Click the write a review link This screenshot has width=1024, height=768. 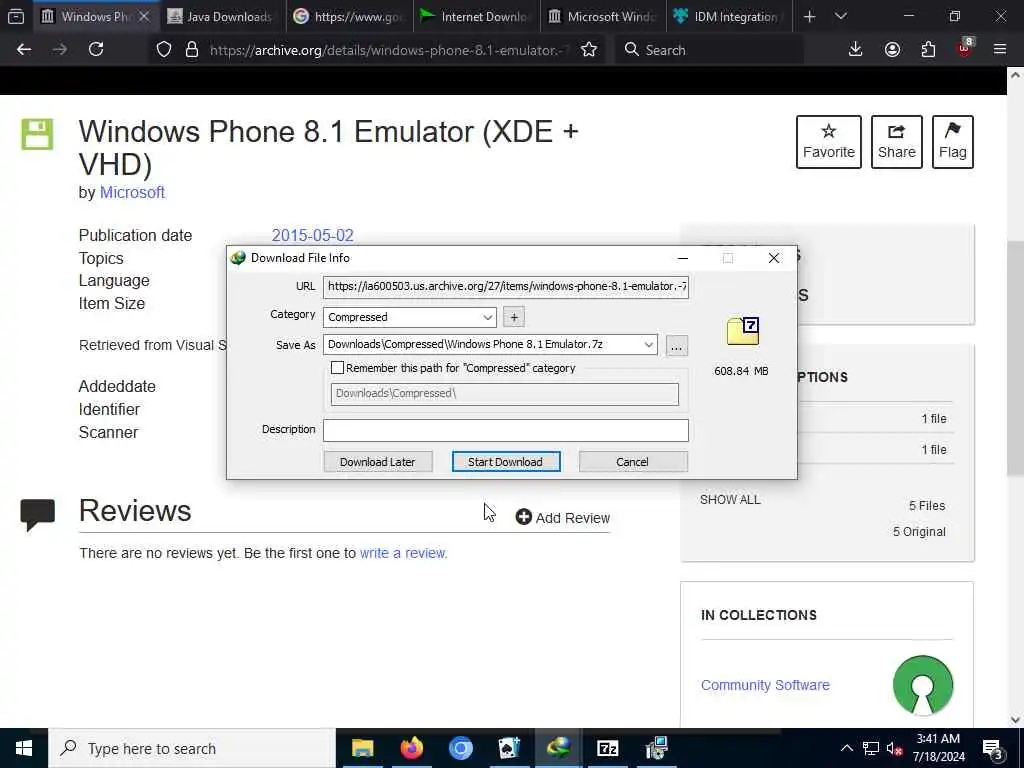click(403, 553)
